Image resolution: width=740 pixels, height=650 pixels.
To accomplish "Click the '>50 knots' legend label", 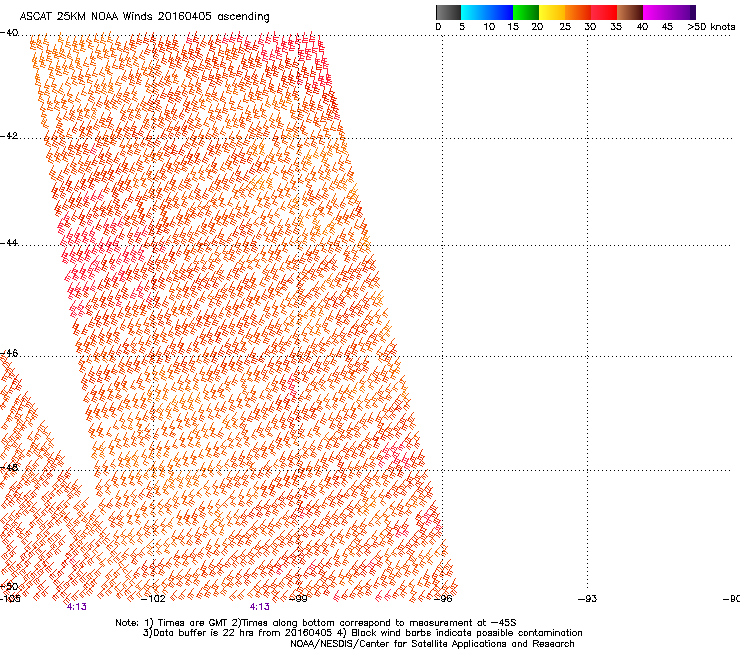I will (x=711, y=27).
